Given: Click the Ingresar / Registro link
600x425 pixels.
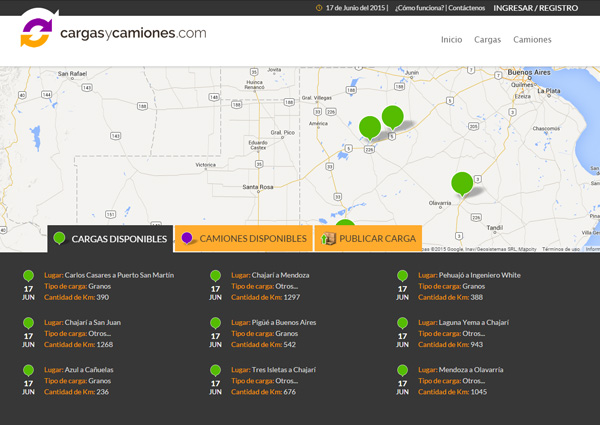Looking at the screenshot, I should coord(535,8).
